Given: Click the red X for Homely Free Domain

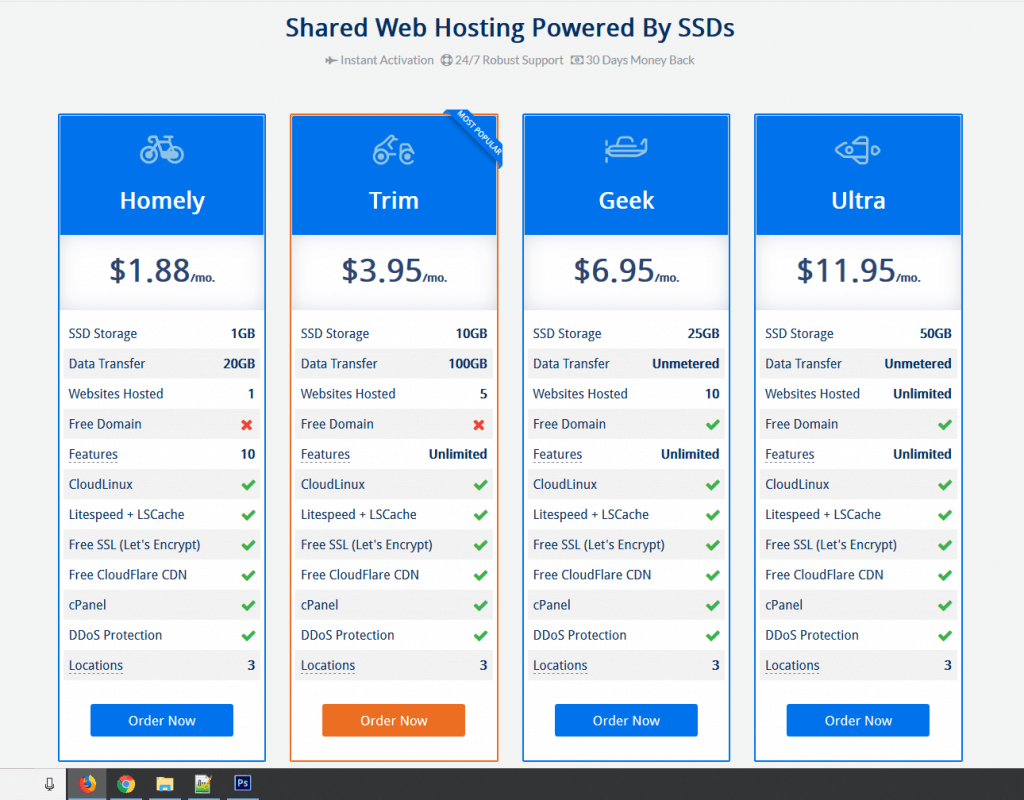Looking at the screenshot, I should tap(247, 425).
